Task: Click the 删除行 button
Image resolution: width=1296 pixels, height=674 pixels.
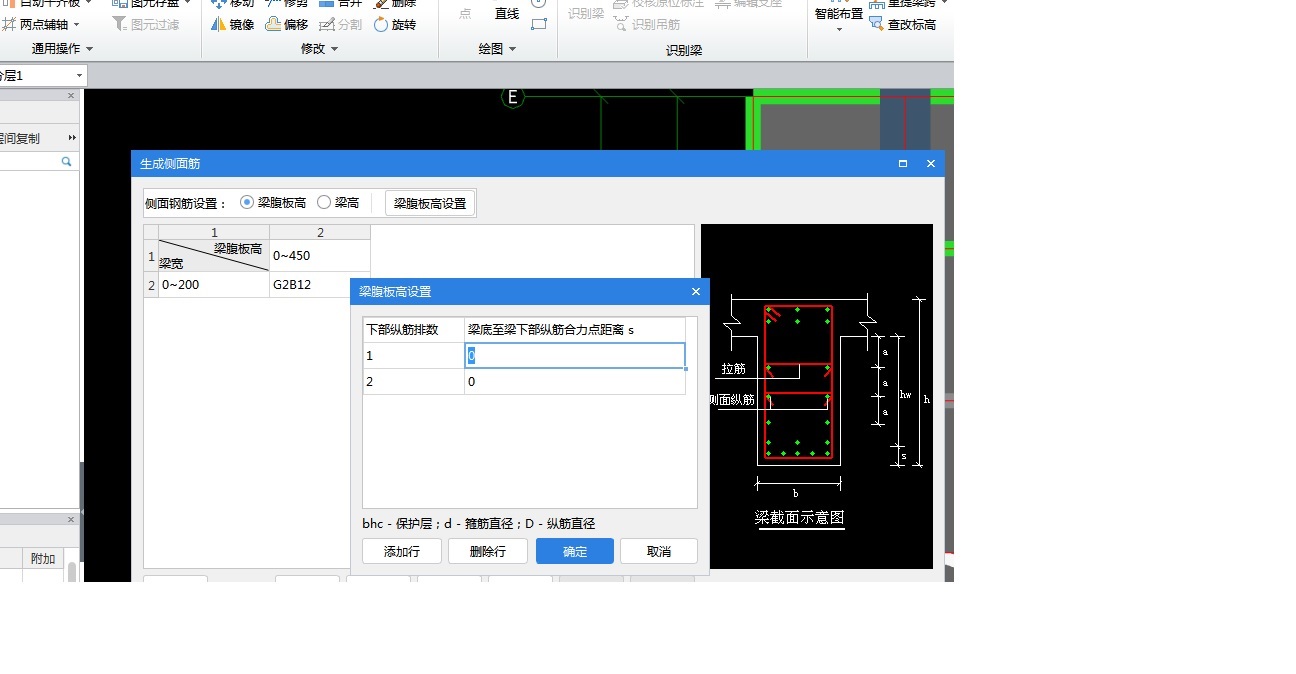Action: pyautogui.click(x=487, y=551)
